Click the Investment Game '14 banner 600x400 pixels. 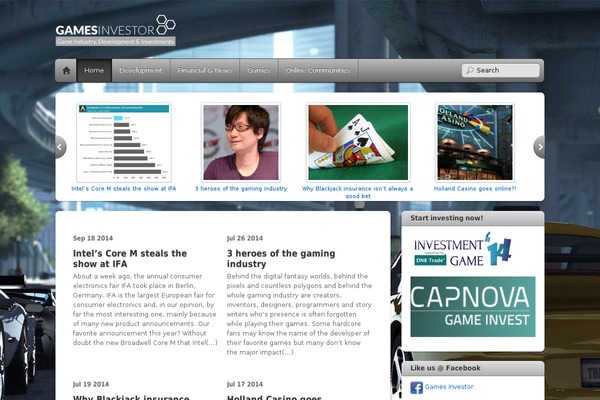tap(463, 249)
